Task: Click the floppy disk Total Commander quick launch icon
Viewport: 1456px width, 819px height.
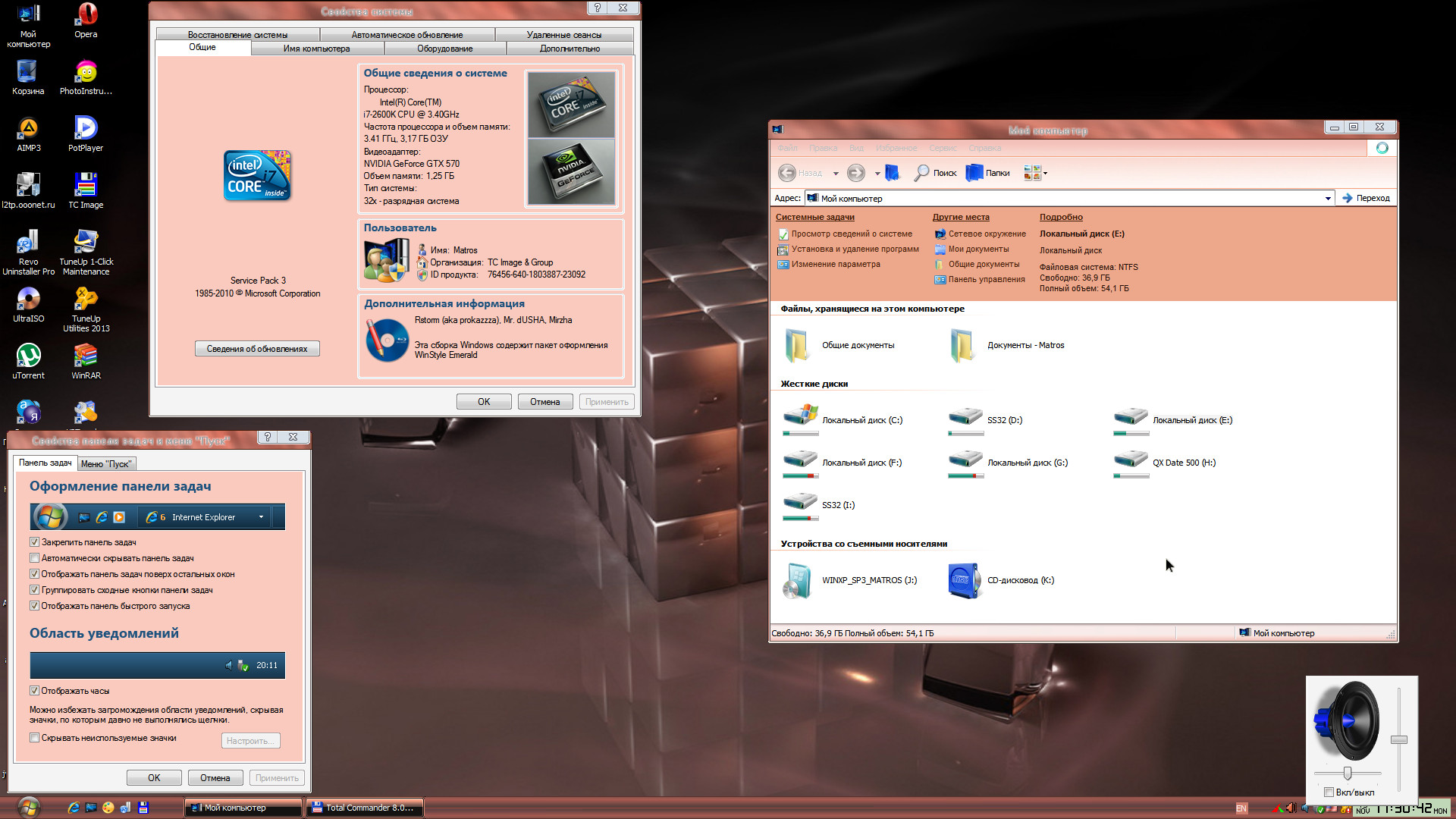Action: (x=143, y=808)
